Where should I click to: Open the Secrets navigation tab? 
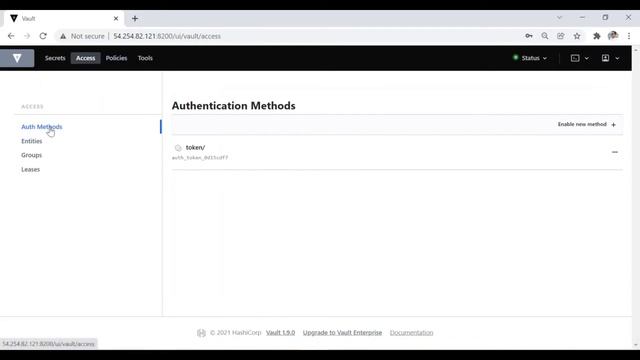(55, 58)
